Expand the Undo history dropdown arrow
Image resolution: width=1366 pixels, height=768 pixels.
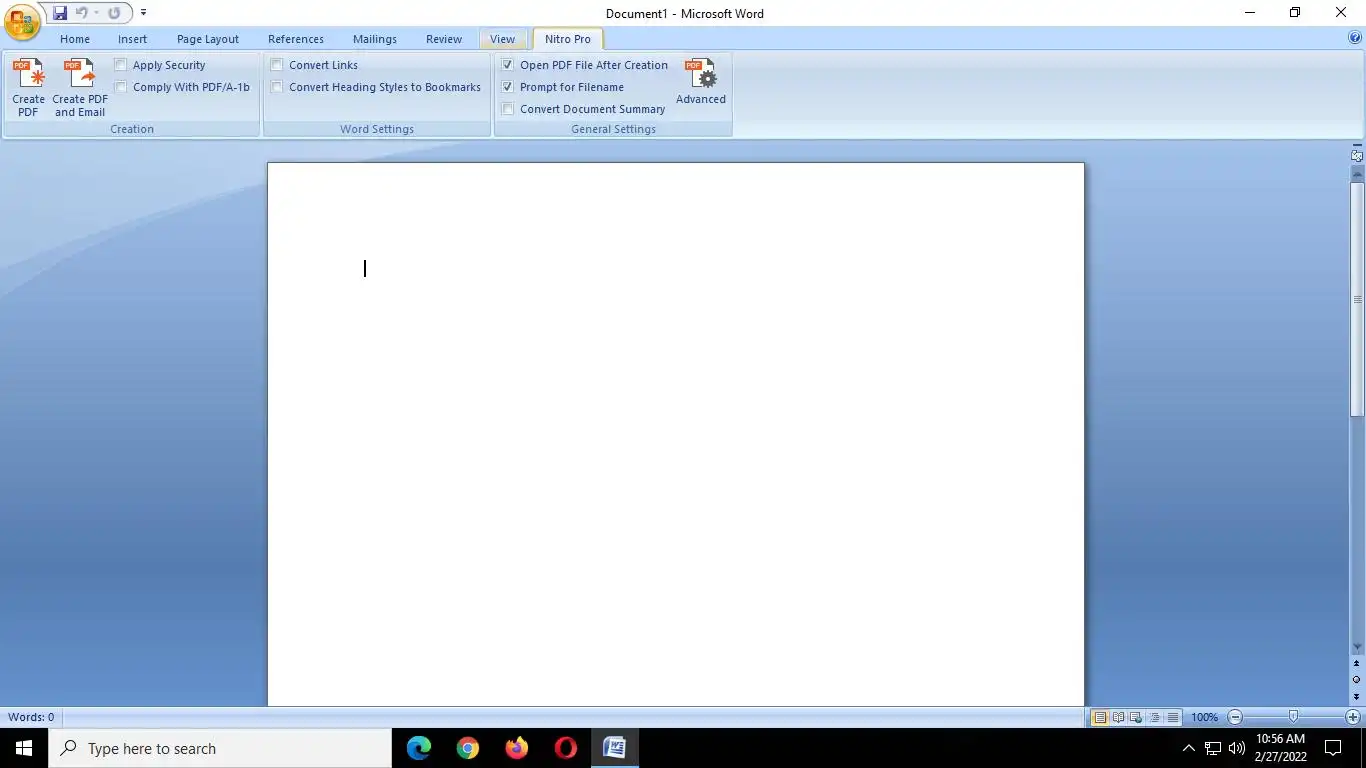tap(96, 13)
